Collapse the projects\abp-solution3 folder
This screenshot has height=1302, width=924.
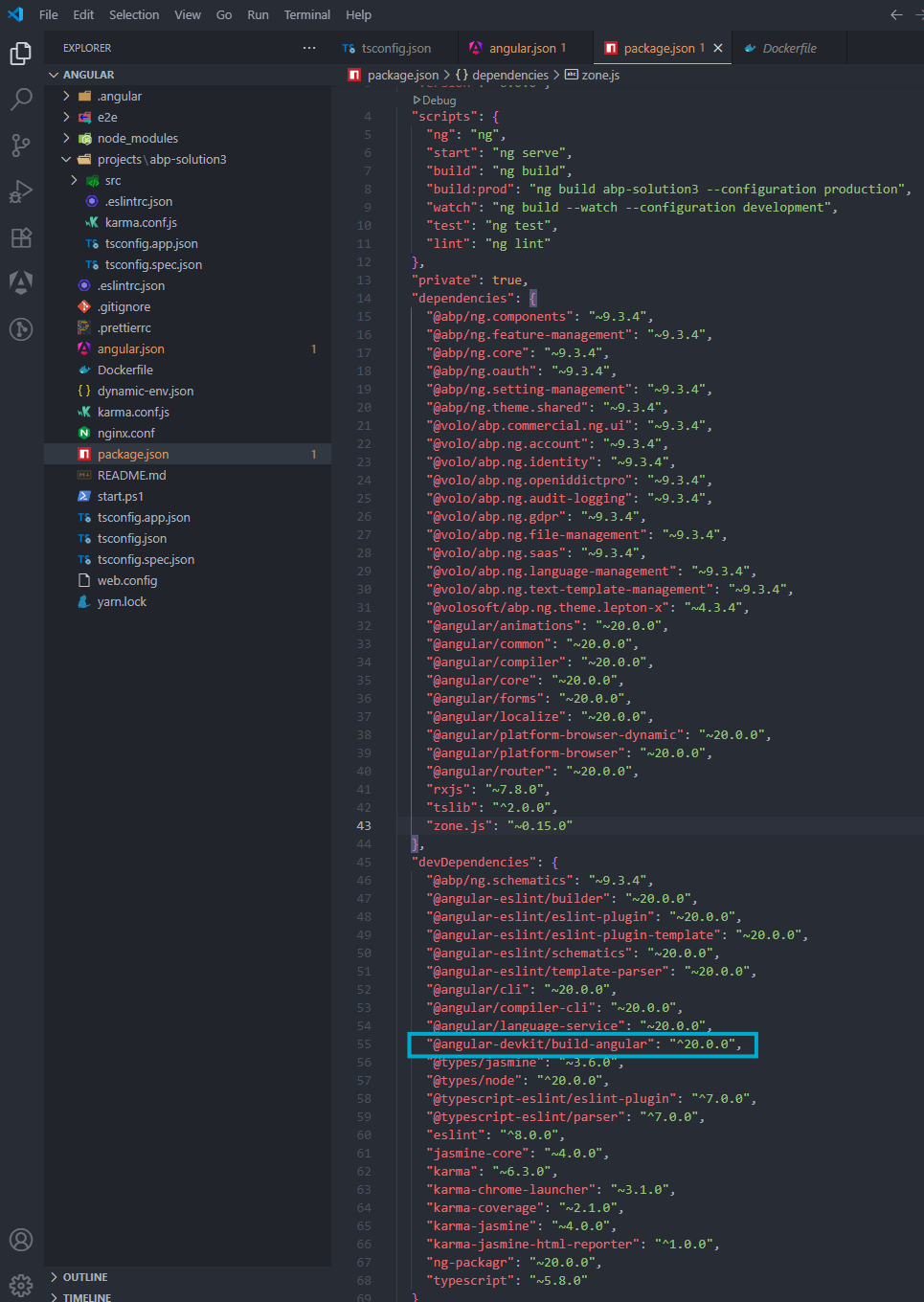[161, 160]
